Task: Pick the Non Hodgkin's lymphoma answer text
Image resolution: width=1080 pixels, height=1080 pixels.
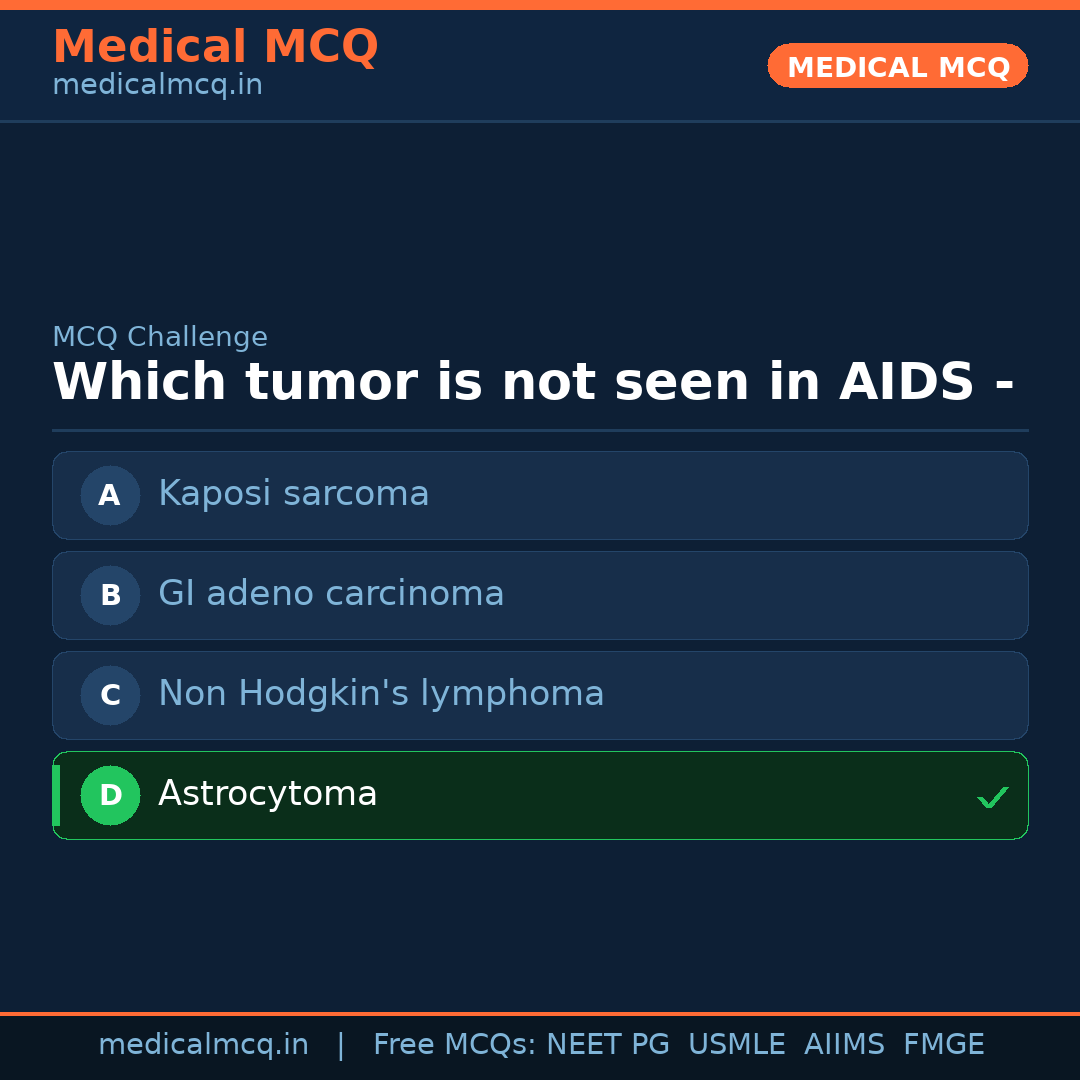Action: (x=381, y=694)
